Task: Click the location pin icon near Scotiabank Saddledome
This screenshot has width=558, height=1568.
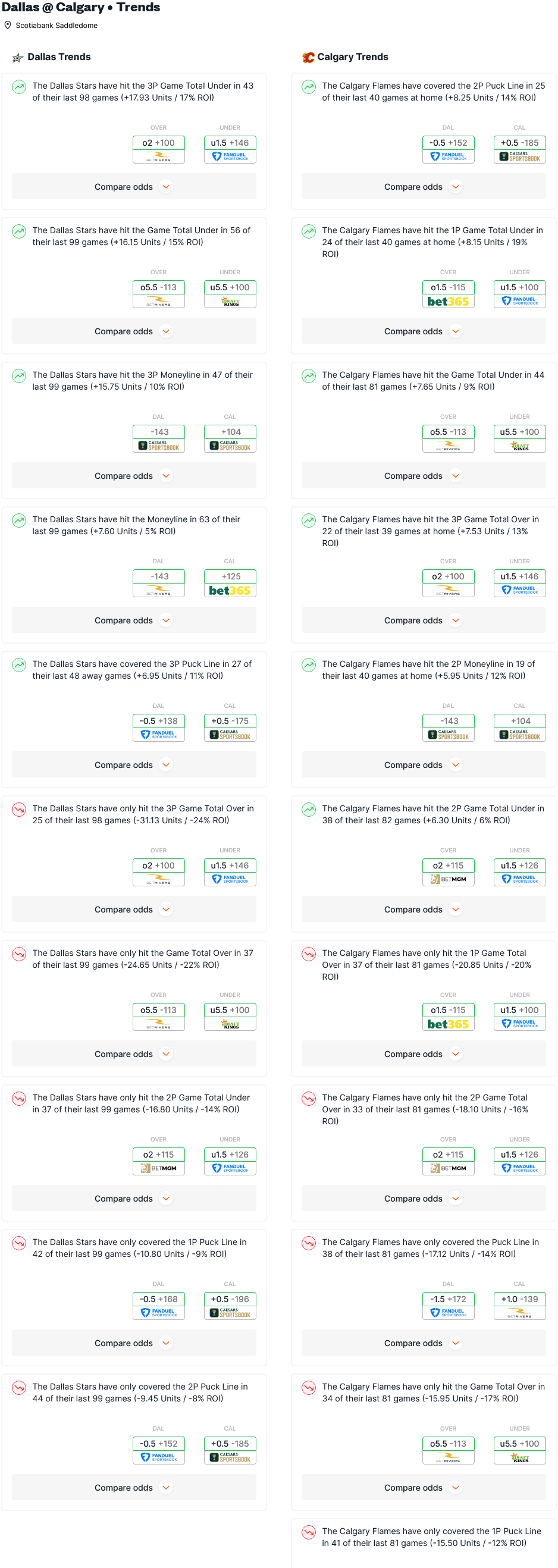Action: tap(8, 26)
